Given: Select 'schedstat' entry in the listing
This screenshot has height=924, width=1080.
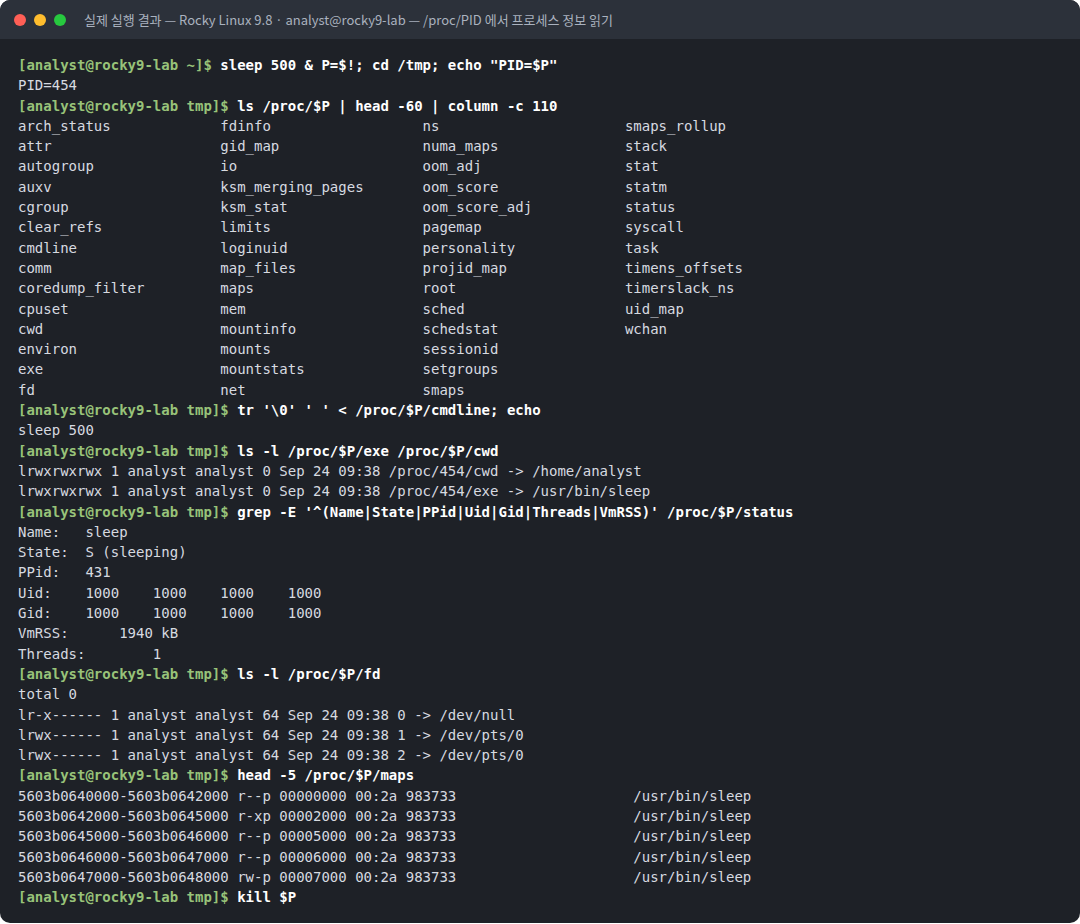Looking at the screenshot, I should click(x=460, y=329).
